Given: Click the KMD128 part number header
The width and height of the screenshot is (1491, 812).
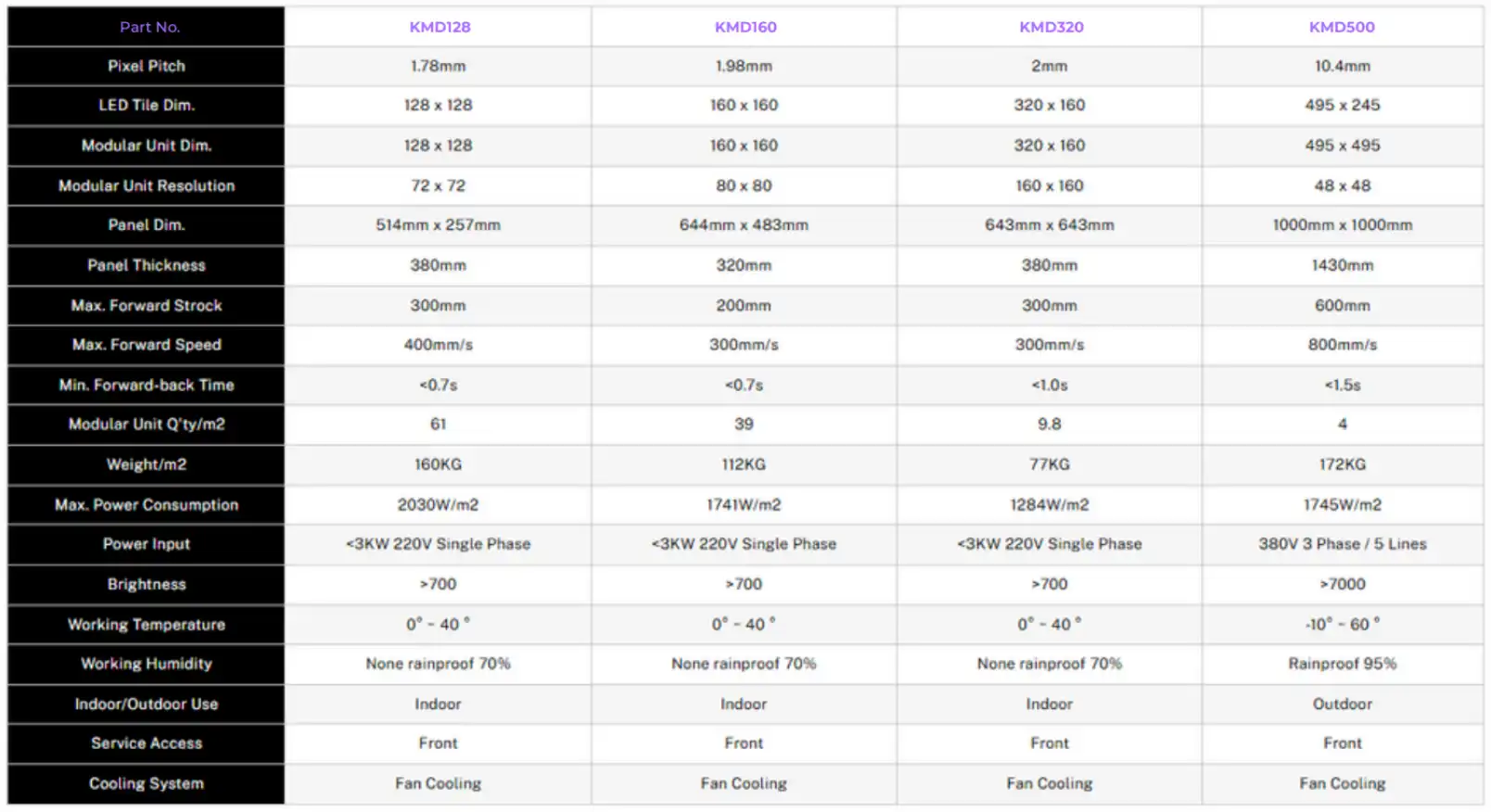Looking at the screenshot, I should tap(440, 27).
